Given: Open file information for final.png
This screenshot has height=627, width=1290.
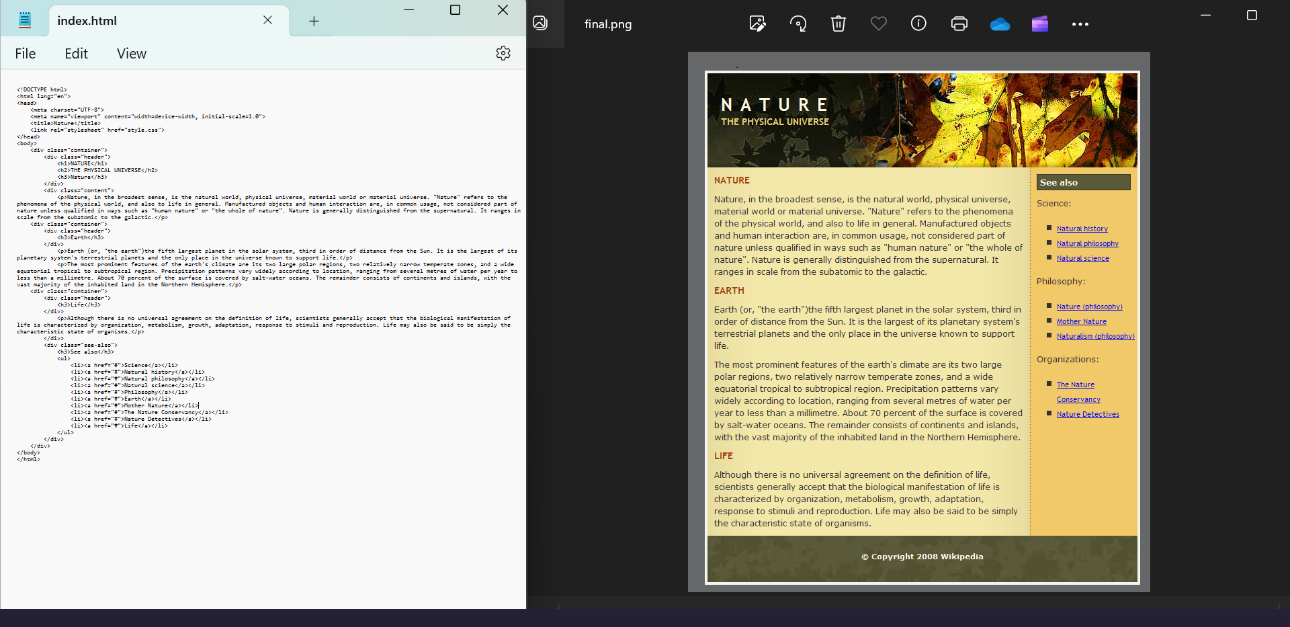Looking at the screenshot, I should (918, 22).
